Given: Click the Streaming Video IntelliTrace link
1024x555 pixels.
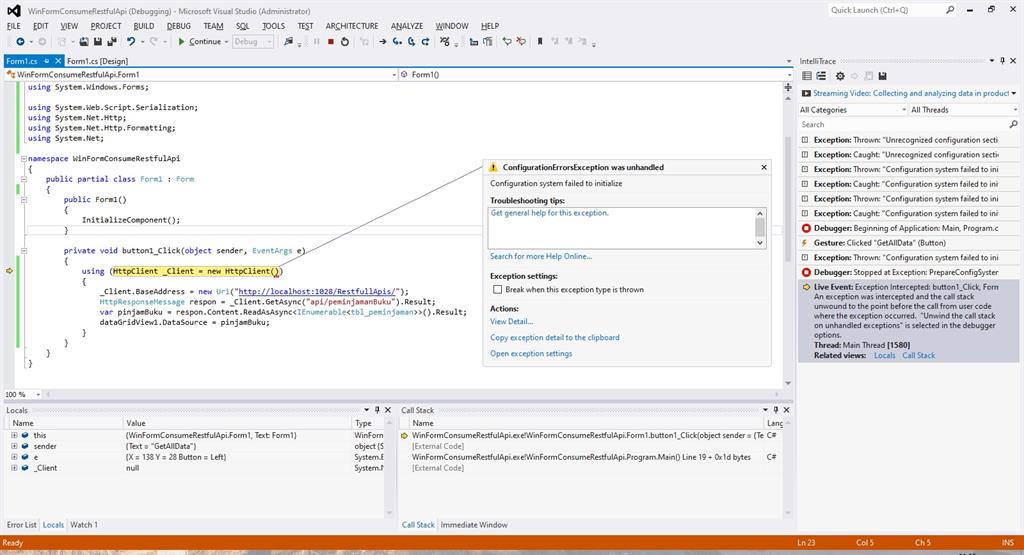Looking at the screenshot, I should click(x=911, y=93).
